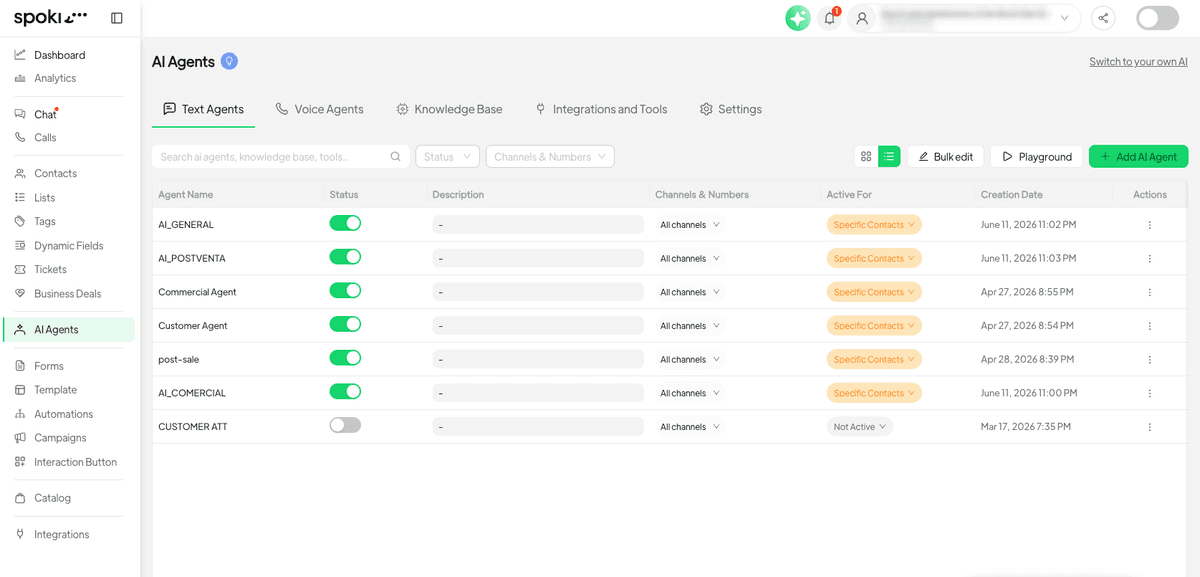Switch to the Voice Agents tab
This screenshot has height=577, width=1200.
pos(319,109)
